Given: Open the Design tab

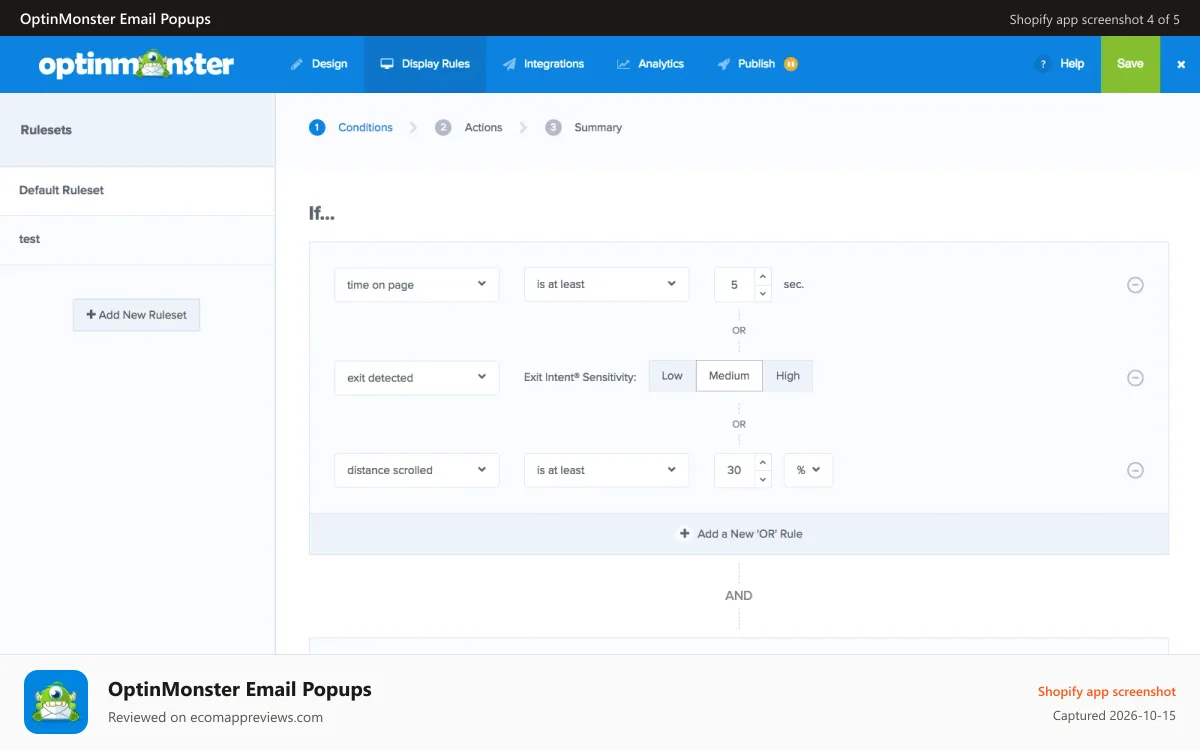Looking at the screenshot, I should point(319,64).
